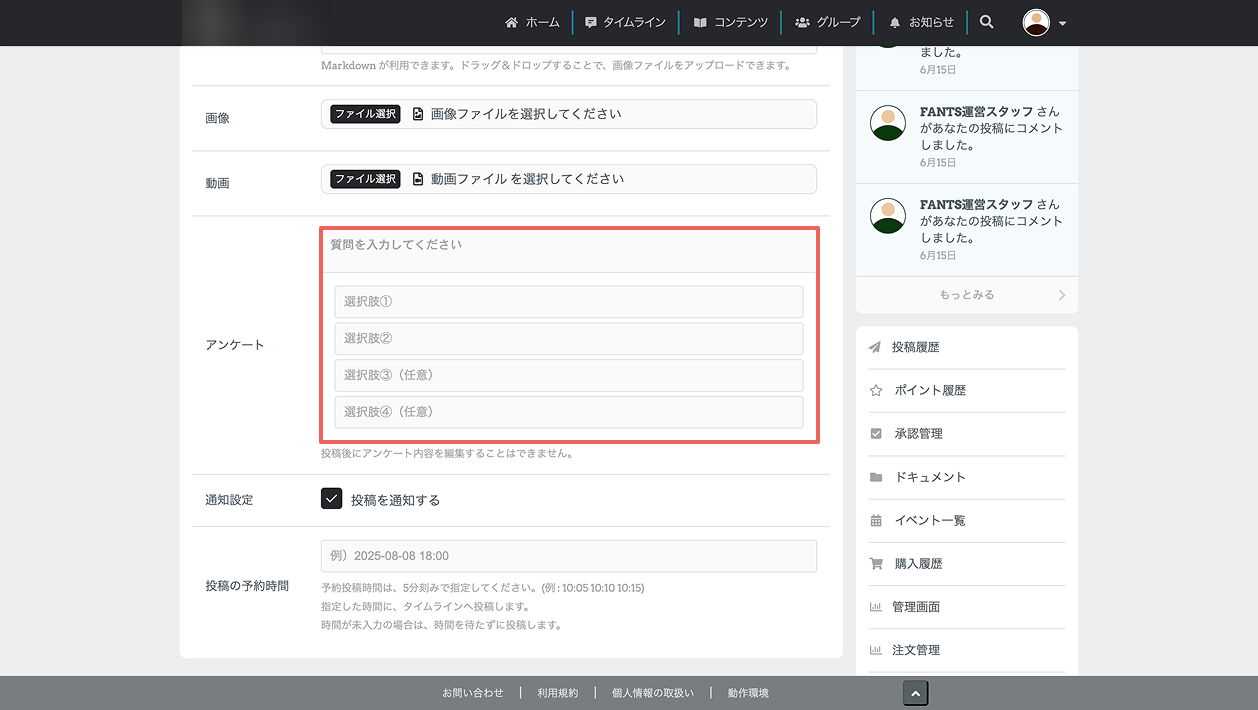1258x710 pixels.
Task: Click the contents book icon
Action: click(700, 22)
